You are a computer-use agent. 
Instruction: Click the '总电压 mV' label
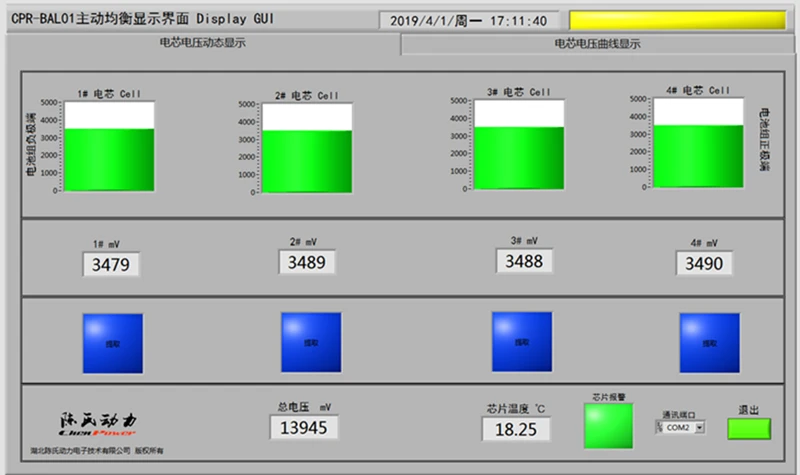[x=305, y=407]
